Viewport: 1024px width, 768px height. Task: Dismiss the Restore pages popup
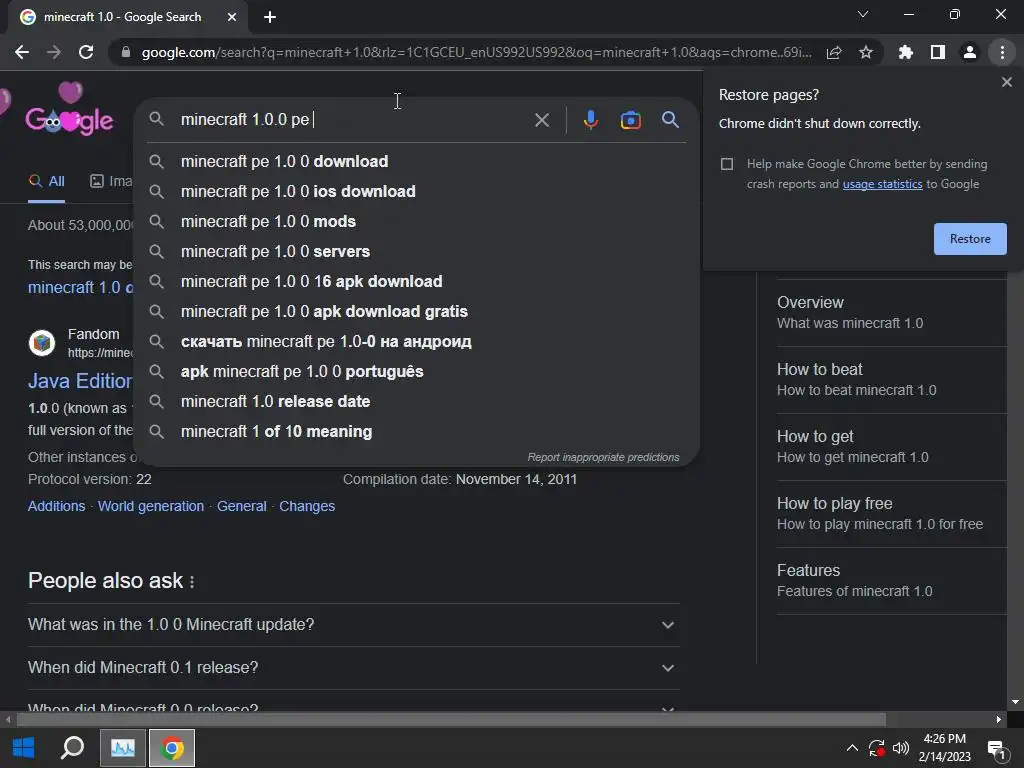tap(1006, 82)
